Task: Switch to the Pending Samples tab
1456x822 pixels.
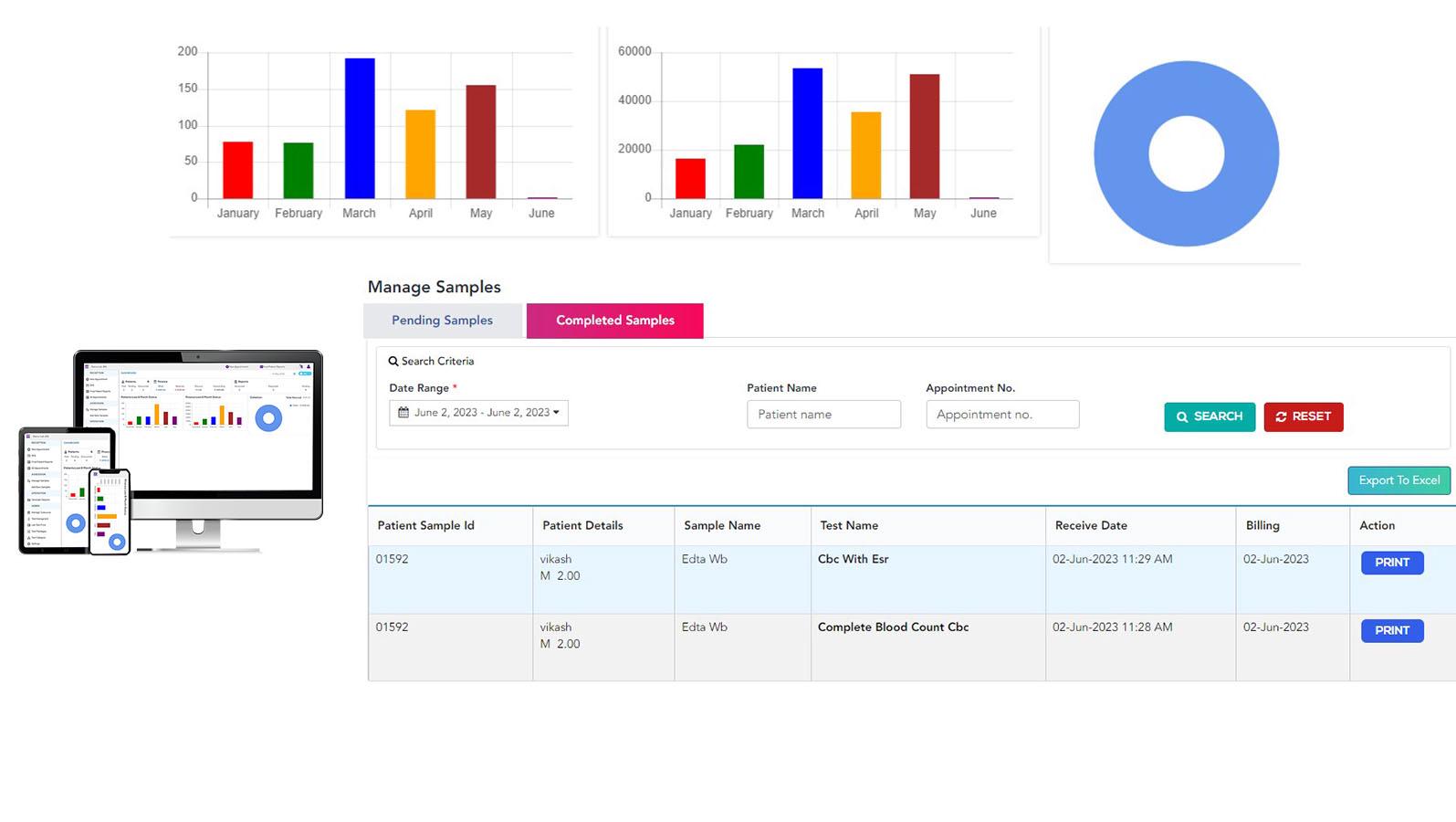Action: click(x=442, y=321)
